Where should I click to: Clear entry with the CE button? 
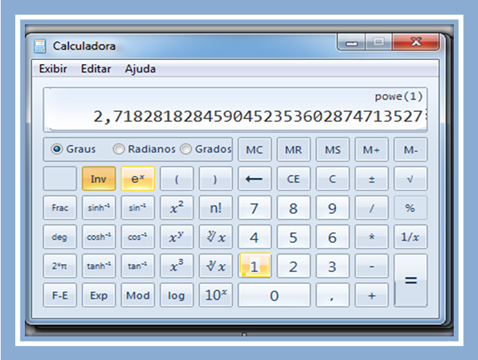[x=294, y=179]
